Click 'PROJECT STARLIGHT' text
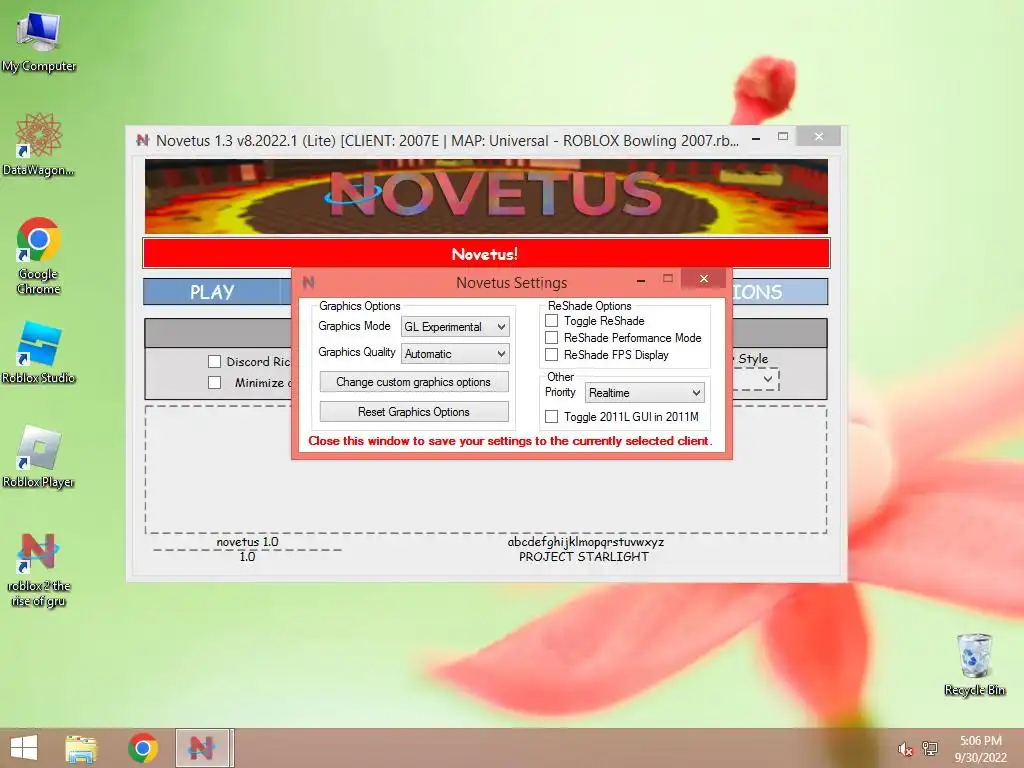The height and width of the screenshot is (768, 1024). pos(584,556)
